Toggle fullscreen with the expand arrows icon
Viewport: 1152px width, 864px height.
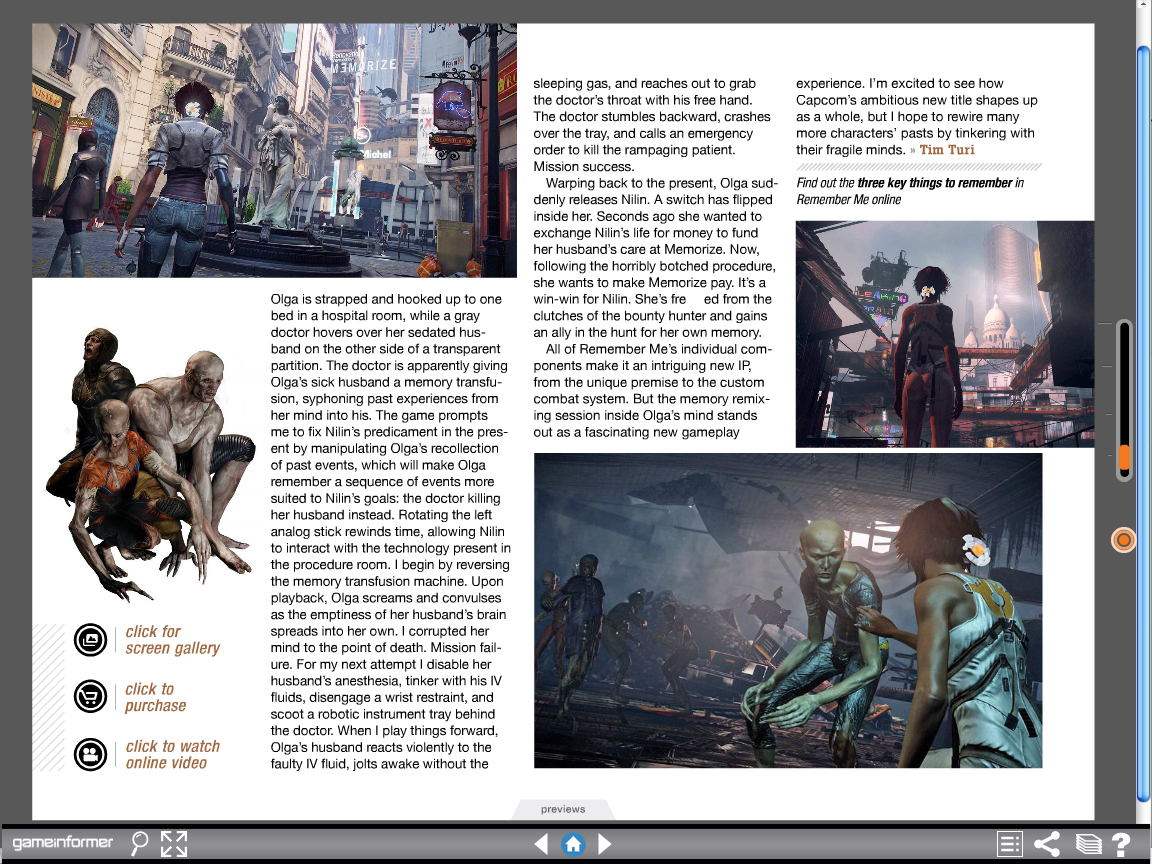click(174, 843)
